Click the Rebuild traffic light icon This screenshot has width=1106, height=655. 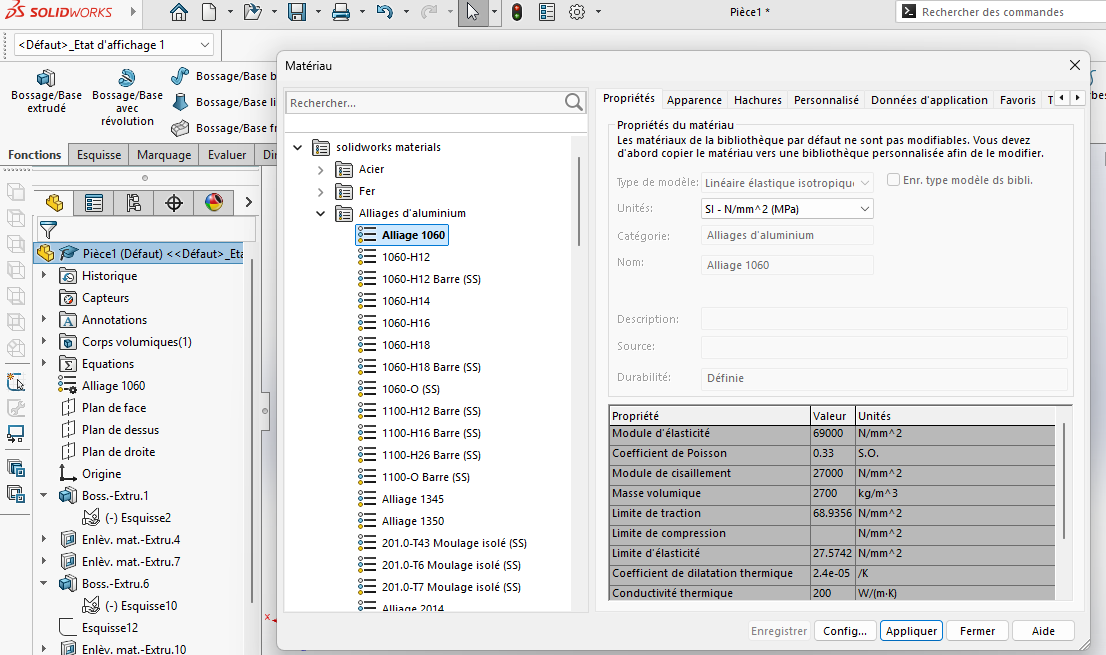tap(516, 12)
